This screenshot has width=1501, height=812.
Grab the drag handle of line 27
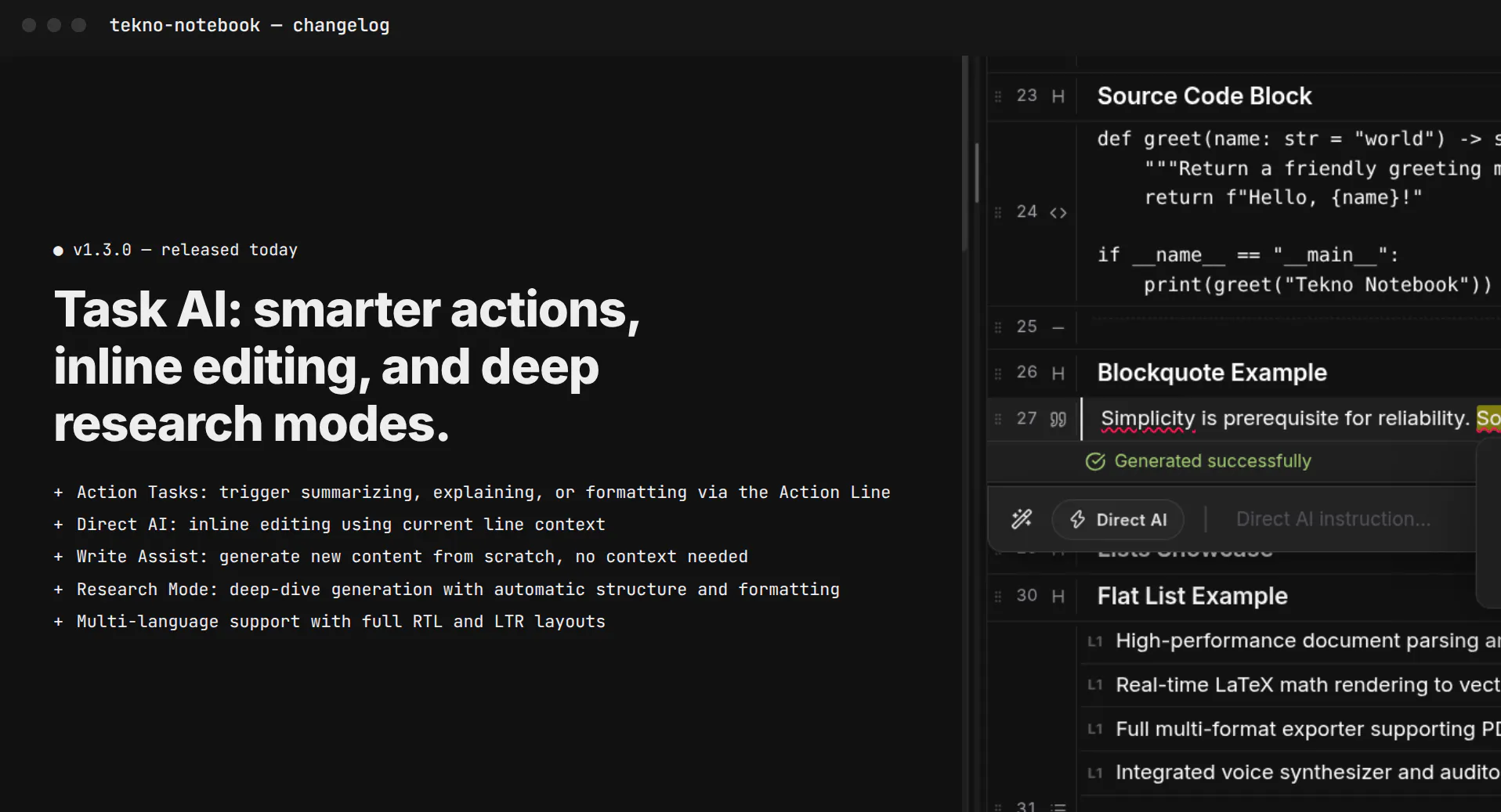pyautogui.click(x=998, y=419)
